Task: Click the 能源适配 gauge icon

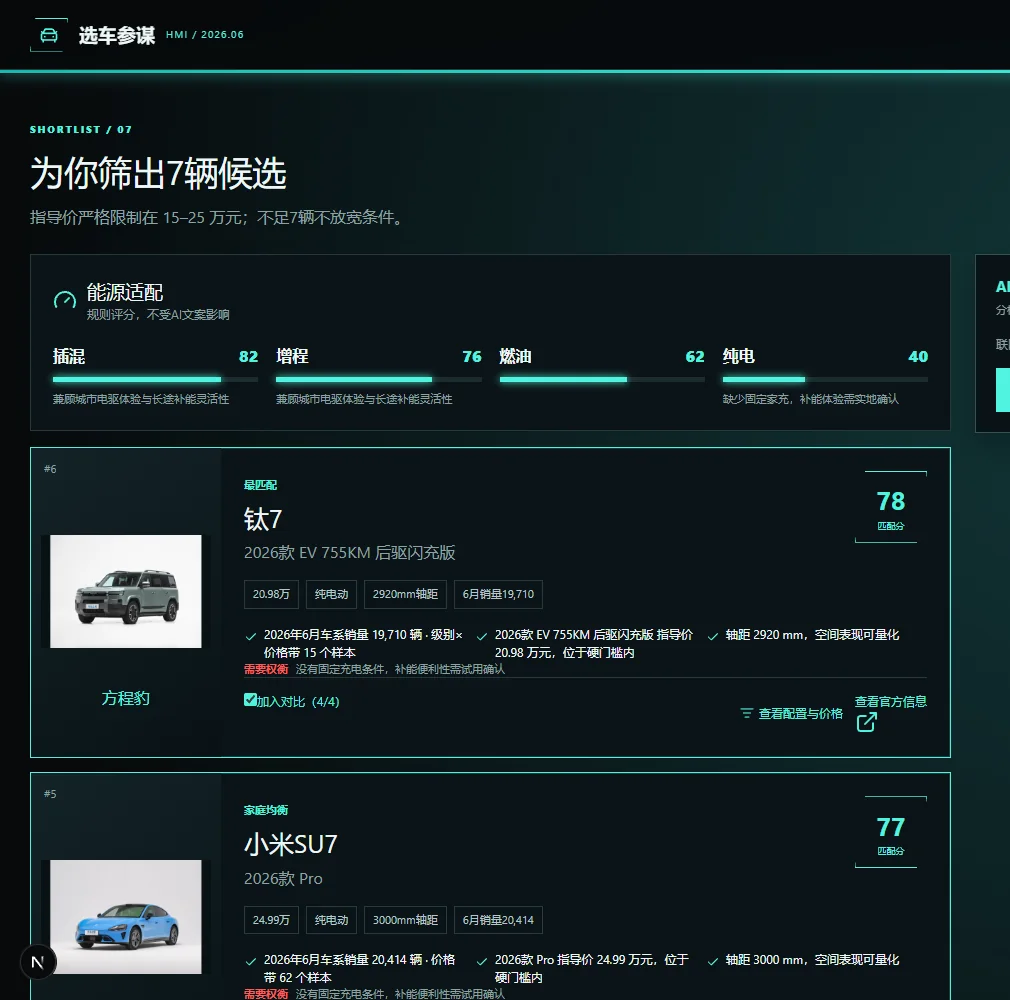Action: tap(64, 300)
